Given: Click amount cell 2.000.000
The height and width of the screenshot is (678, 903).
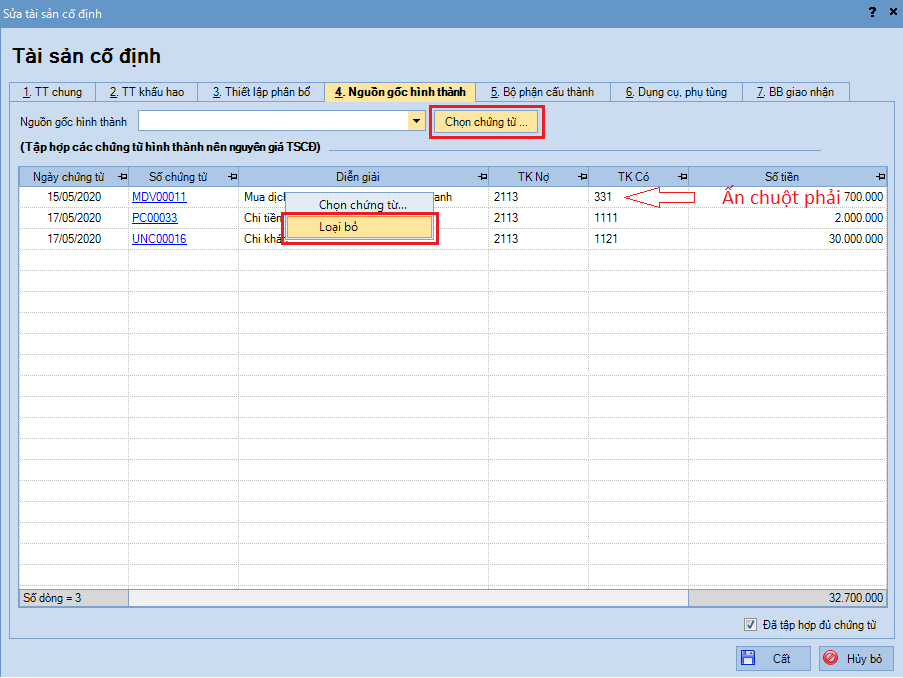Looking at the screenshot, I should 787,218.
